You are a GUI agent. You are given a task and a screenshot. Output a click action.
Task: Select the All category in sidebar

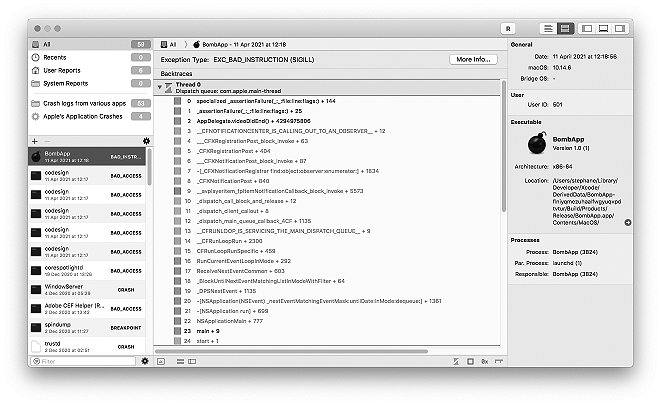(x=90, y=44)
